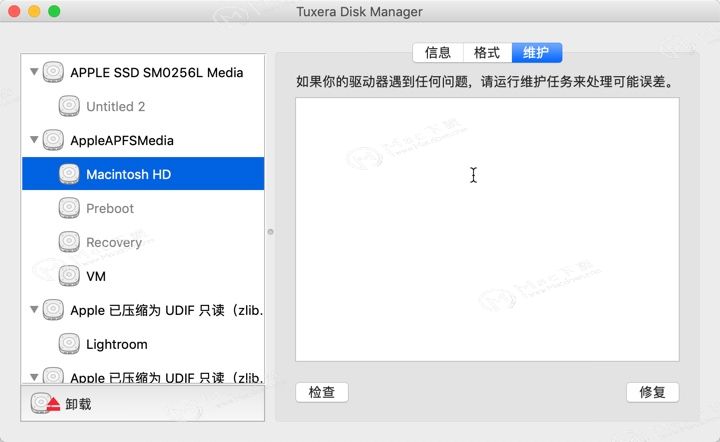Minimize the window with the yellow button
The height and width of the screenshot is (442, 720).
[x=34, y=11]
